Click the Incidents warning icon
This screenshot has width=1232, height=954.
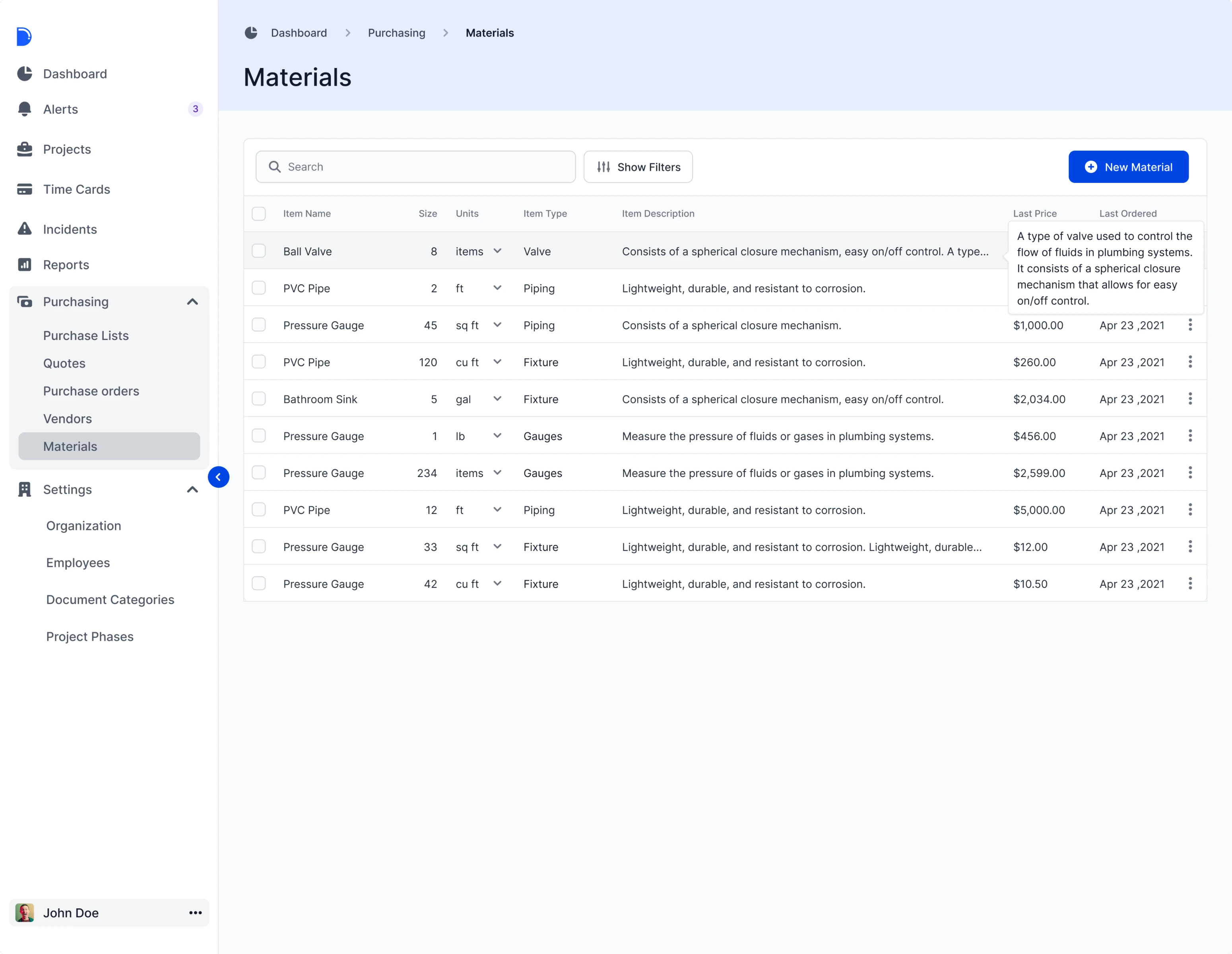(x=25, y=229)
